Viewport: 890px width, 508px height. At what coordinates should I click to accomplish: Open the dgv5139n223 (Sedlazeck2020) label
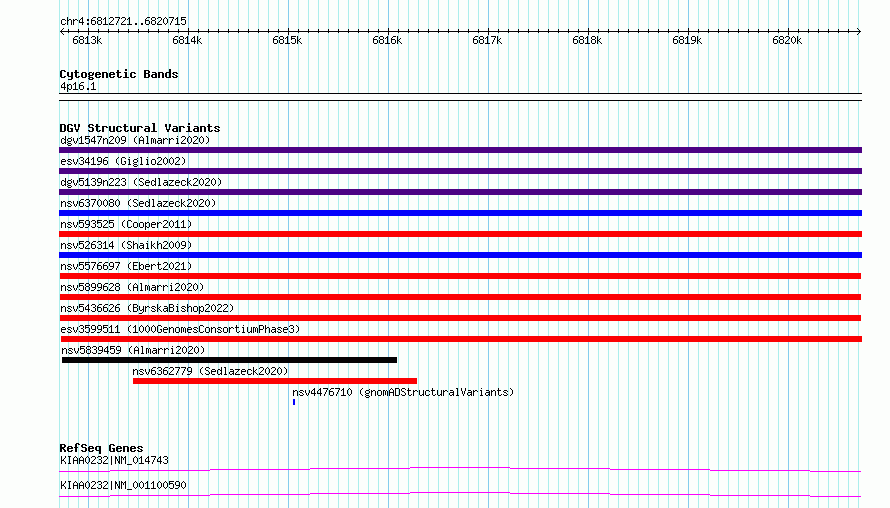click(x=141, y=182)
